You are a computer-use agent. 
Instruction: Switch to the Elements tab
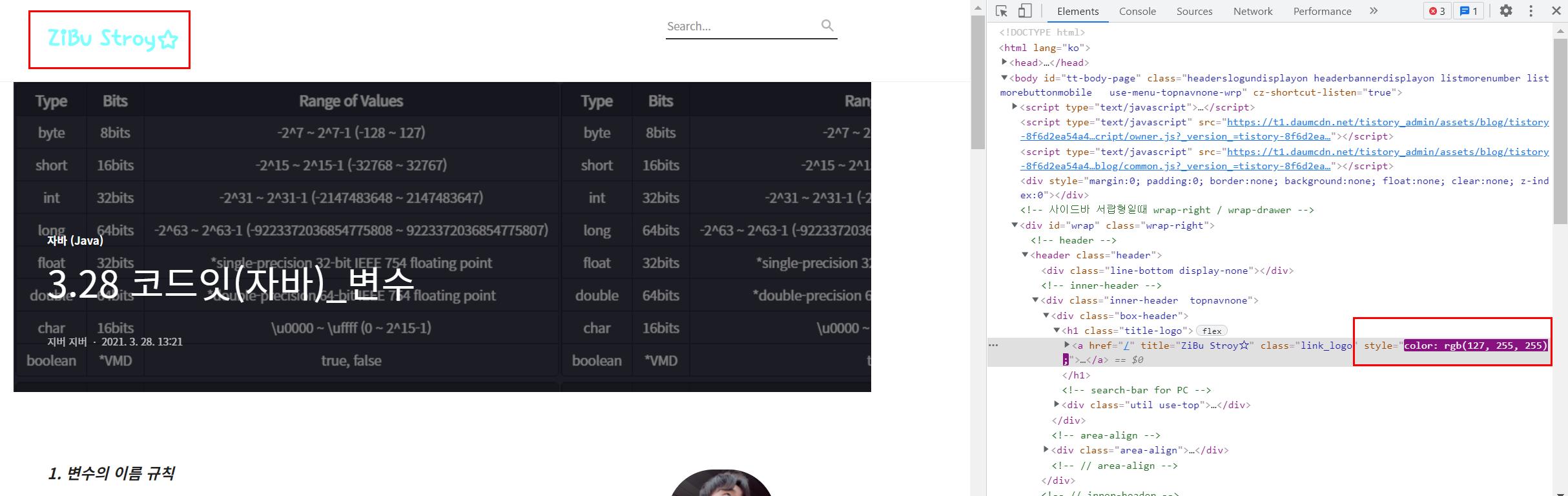(1078, 11)
